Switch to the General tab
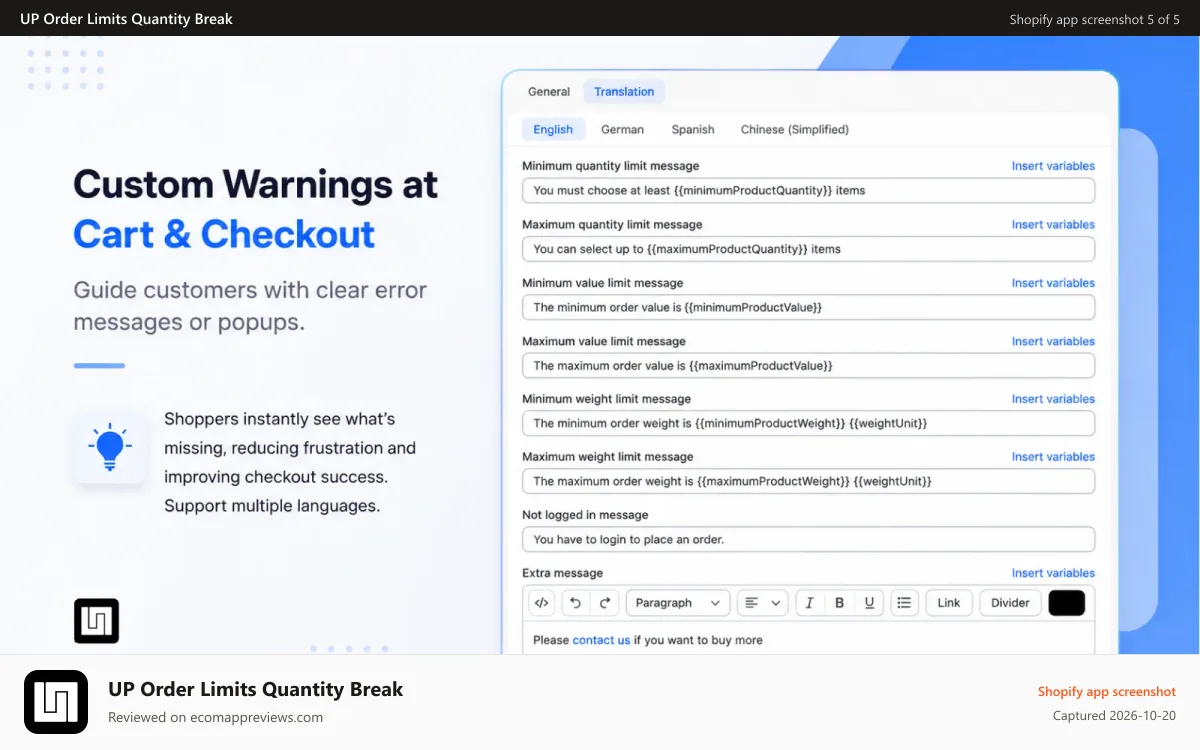The width and height of the screenshot is (1200, 750). [549, 92]
